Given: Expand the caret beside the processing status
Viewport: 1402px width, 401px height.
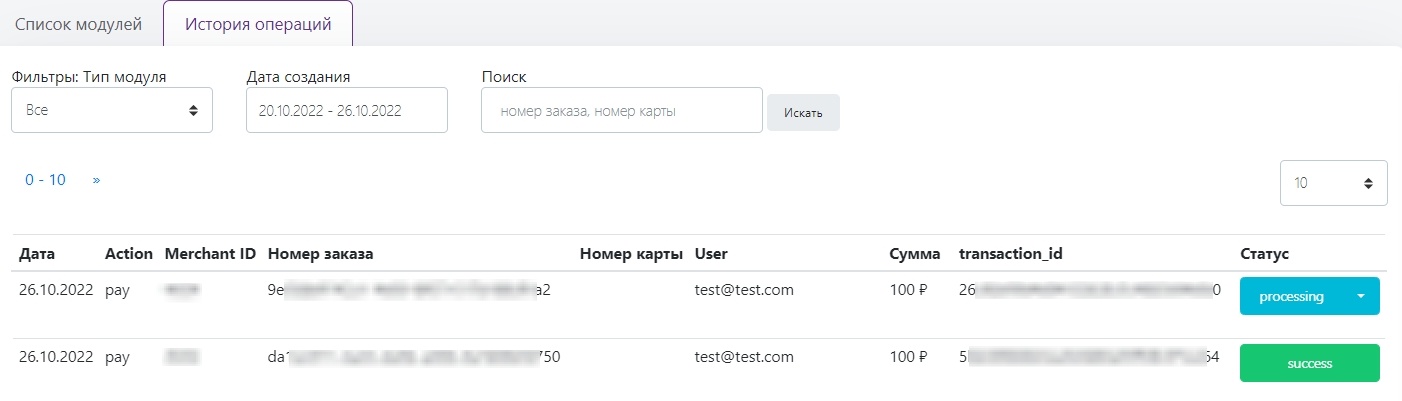Looking at the screenshot, I should coord(1360,296).
